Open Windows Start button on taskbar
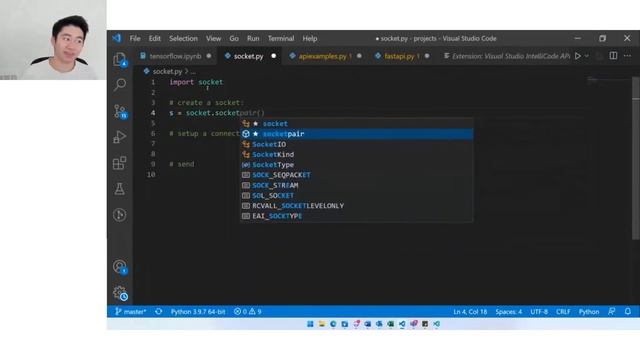This screenshot has width=640, height=360. click(x=310, y=324)
